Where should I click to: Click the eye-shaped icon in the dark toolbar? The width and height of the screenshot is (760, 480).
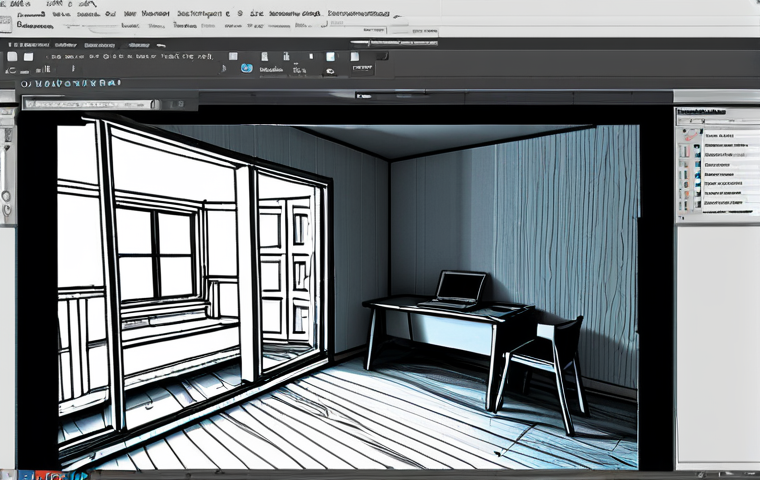(x=330, y=71)
